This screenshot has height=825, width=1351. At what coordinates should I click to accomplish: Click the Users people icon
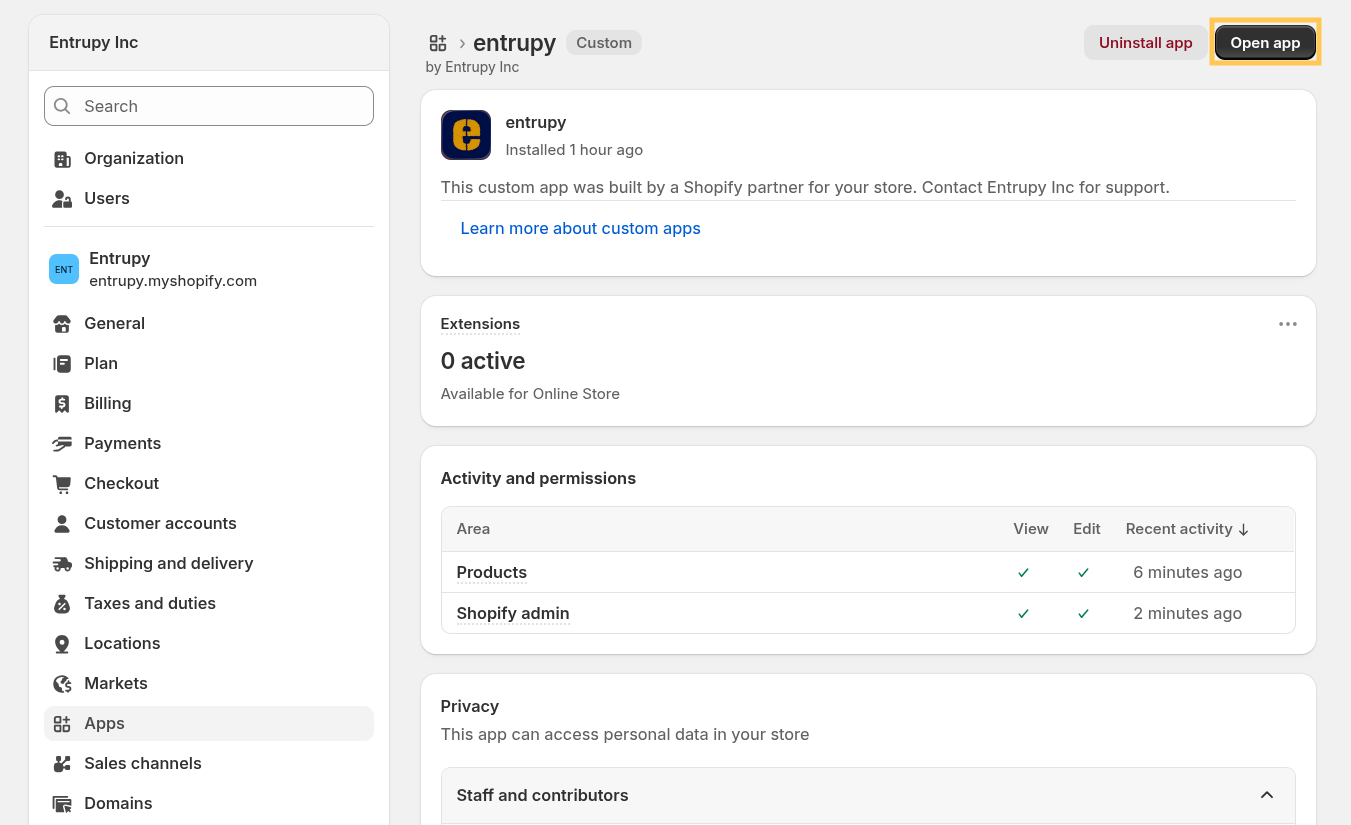(x=62, y=199)
